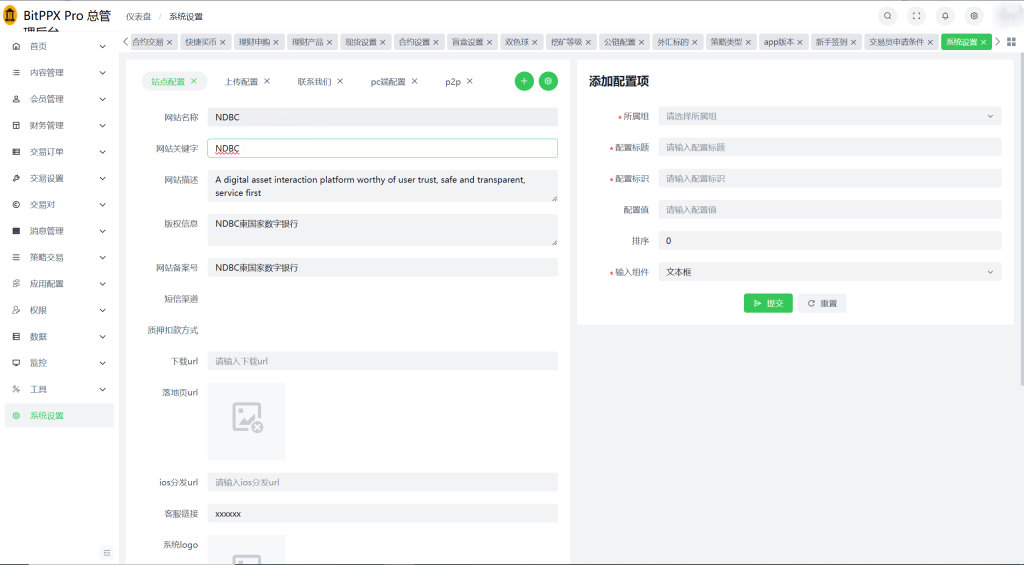
Task: Click the 网站描述 textarea
Action: pyautogui.click(x=383, y=186)
